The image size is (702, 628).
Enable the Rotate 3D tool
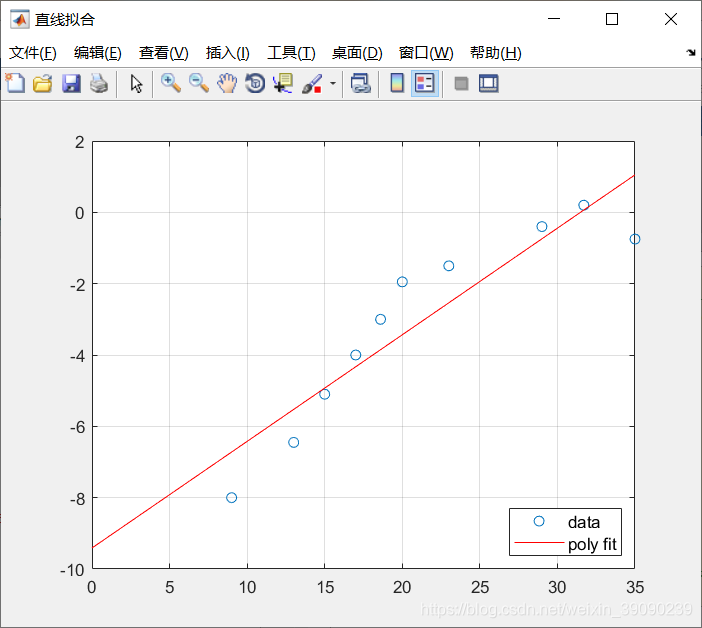click(255, 83)
